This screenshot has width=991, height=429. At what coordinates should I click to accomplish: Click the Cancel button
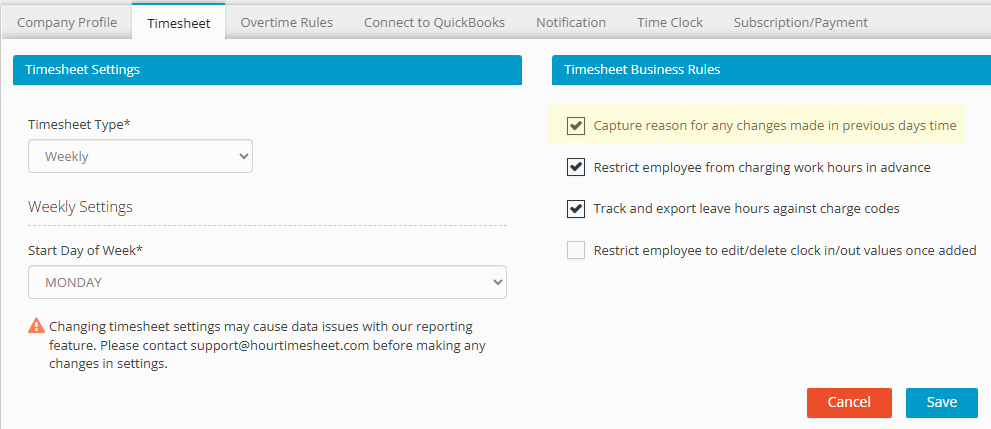[x=849, y=402]
